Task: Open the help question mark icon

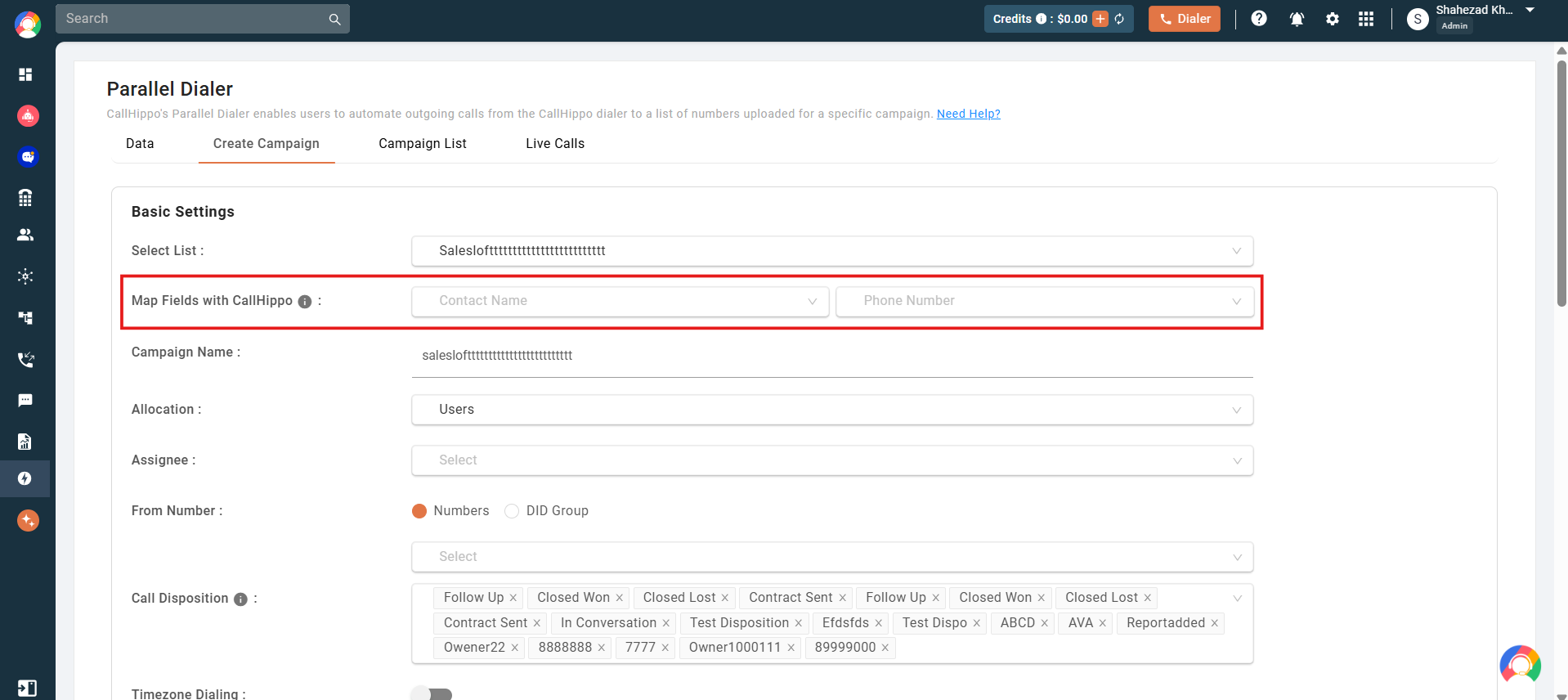Action: (x=1259, y=18)
